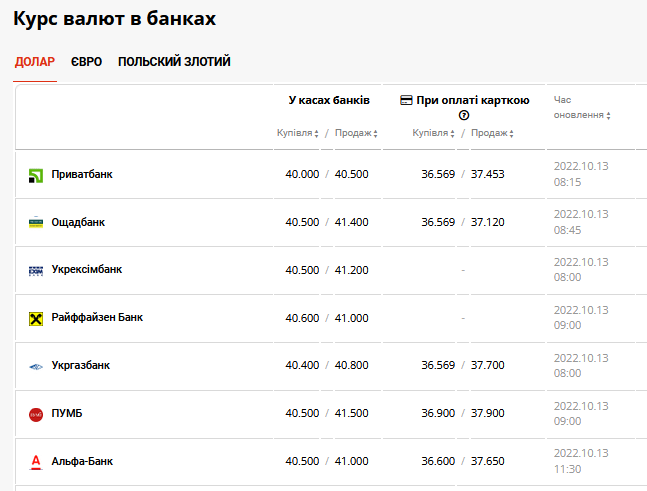Click the credit card icon in header
This screenshot has height=491, width=647.
[406, 100]
